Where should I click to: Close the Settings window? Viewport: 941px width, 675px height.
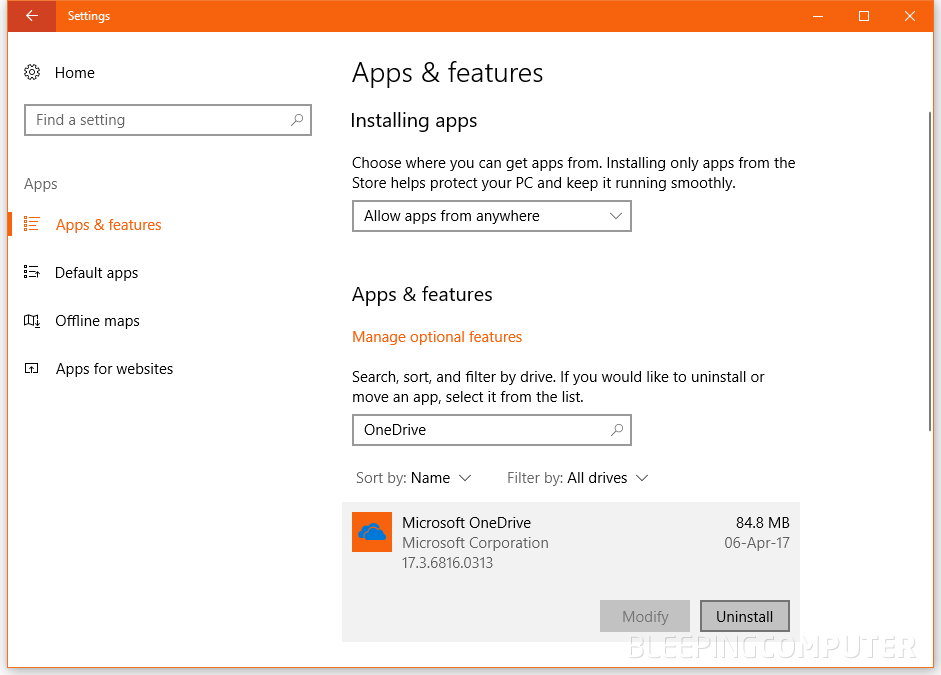tap(910, 16)
